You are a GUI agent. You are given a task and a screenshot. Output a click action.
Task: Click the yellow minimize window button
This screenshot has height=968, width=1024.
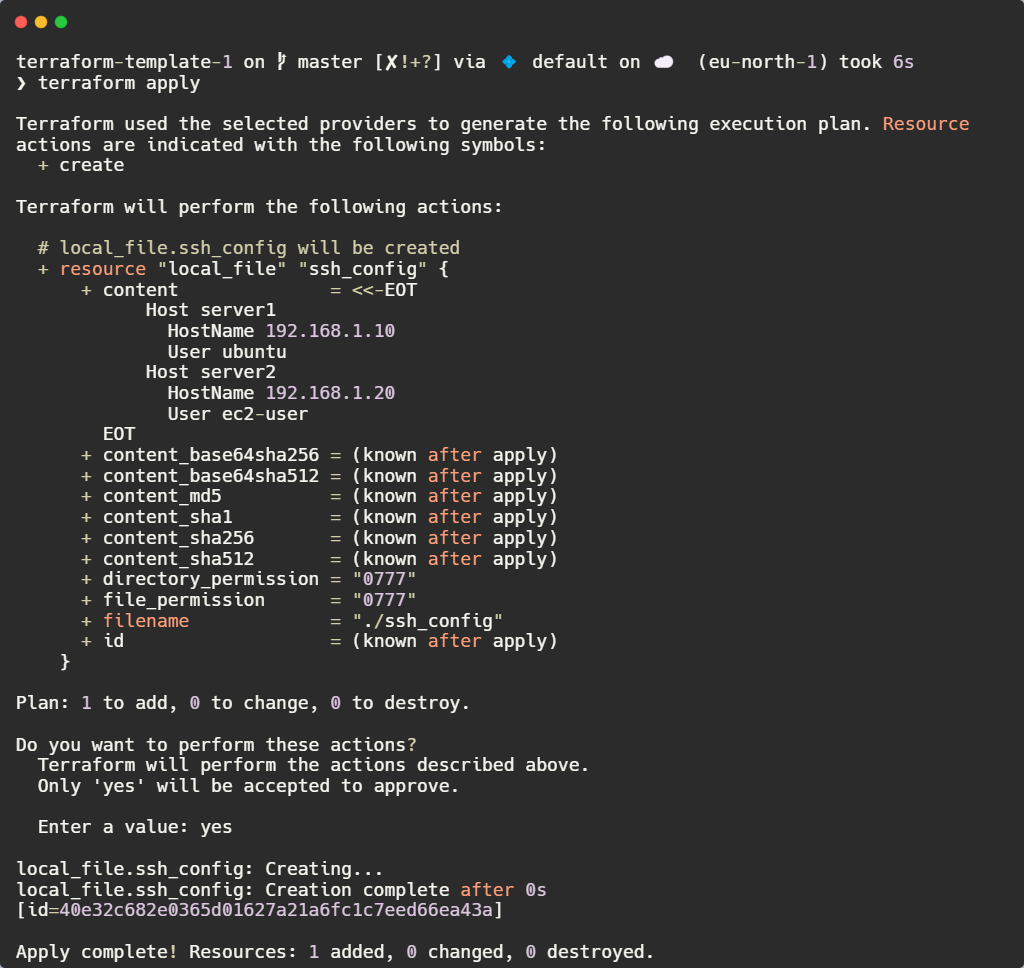point(40,22)
